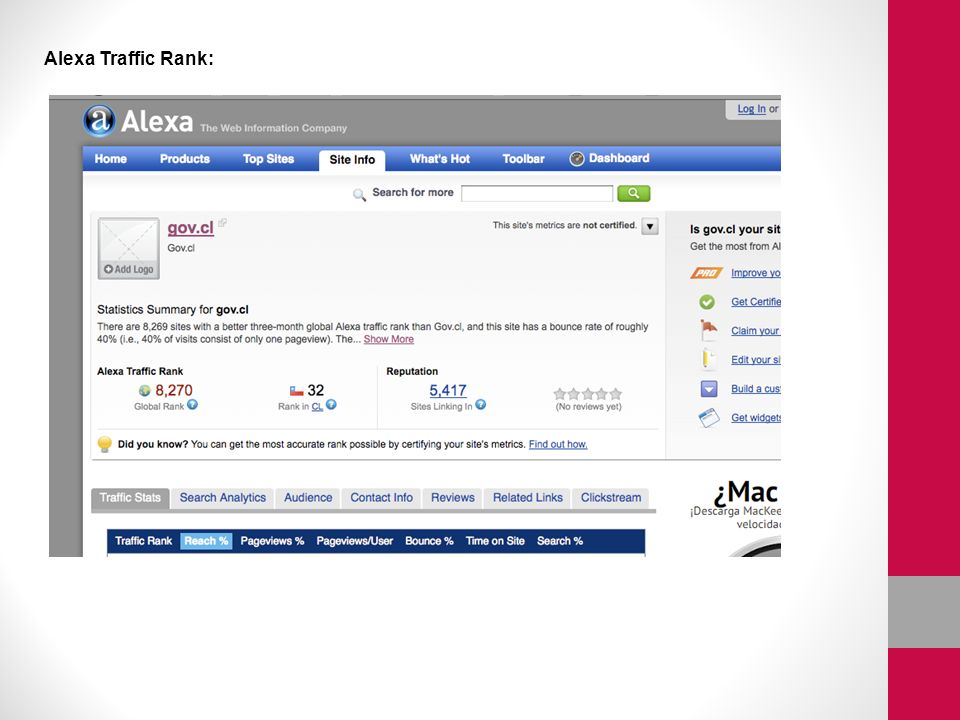Click the Build a custom link
This screenshot has width=960, height=720.
(756, 389)
